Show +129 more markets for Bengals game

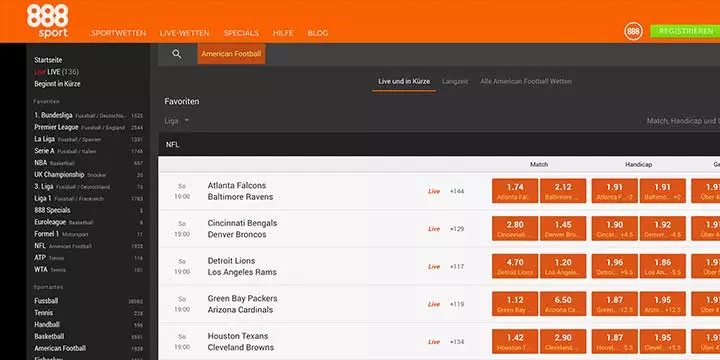pos(457,229)
